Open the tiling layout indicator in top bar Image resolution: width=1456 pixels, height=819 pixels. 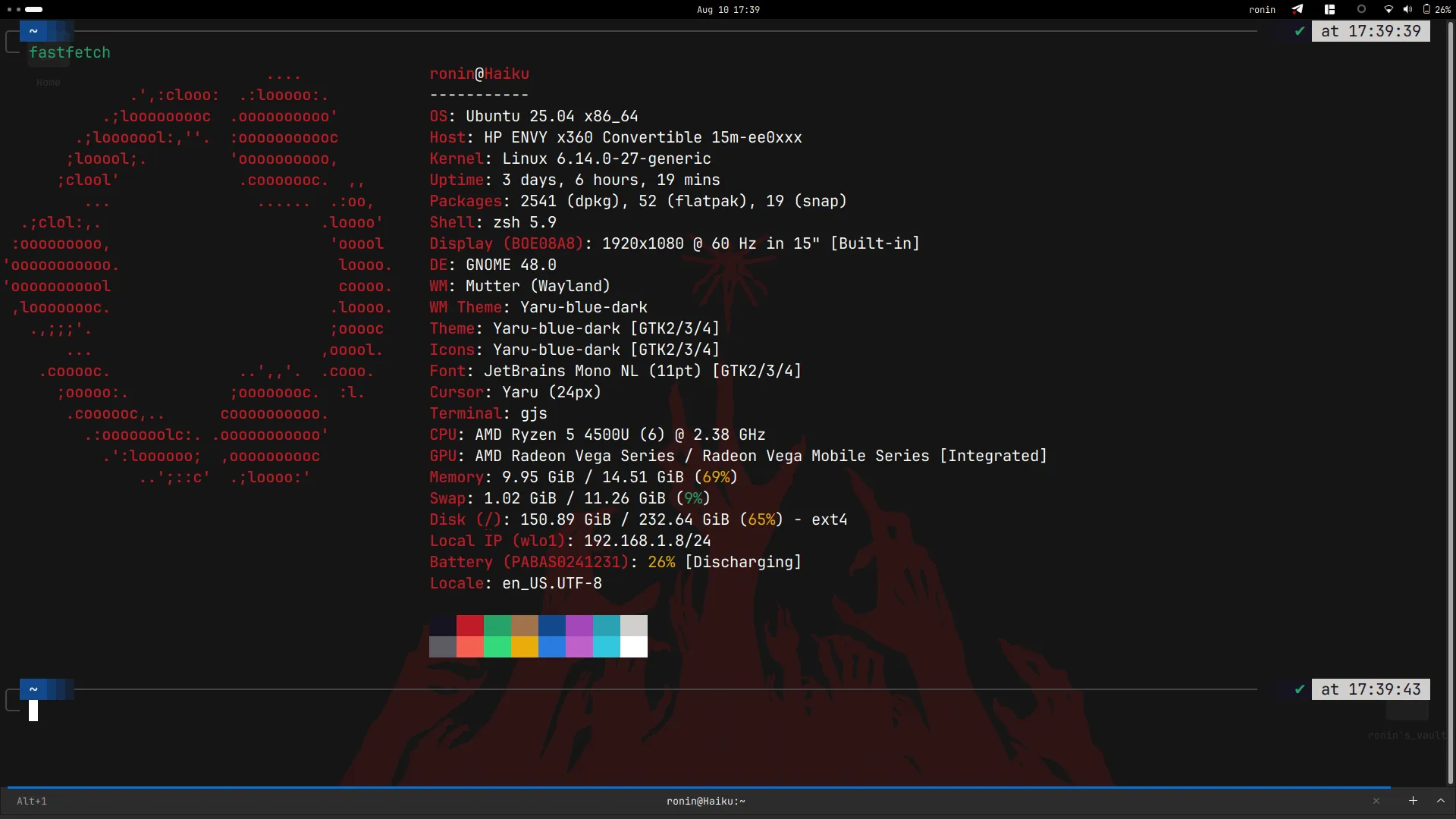pyautogui.click(x=1329, y=9)
